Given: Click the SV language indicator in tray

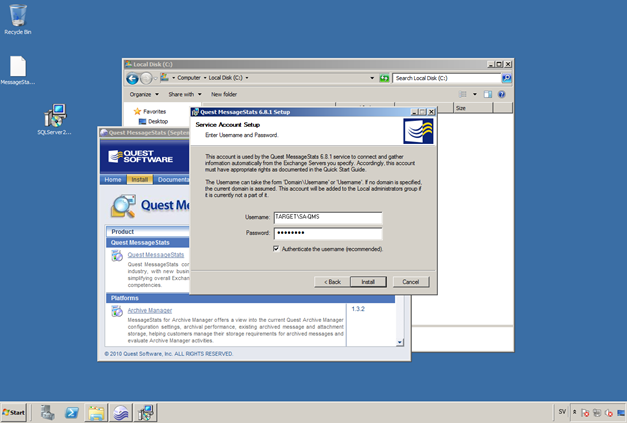Looking at the screenshot, I should tap(562, 411).
